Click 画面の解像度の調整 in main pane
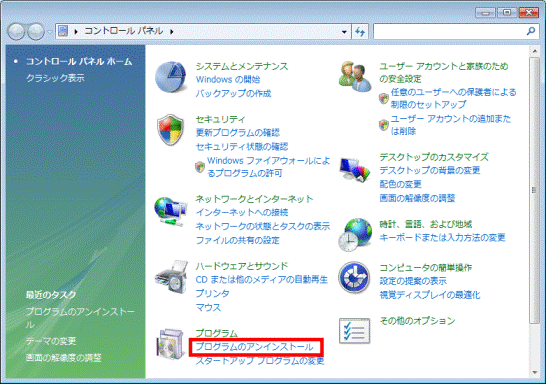Image resolution: width=546 pixels, height=384 pixels. point(417,198)
